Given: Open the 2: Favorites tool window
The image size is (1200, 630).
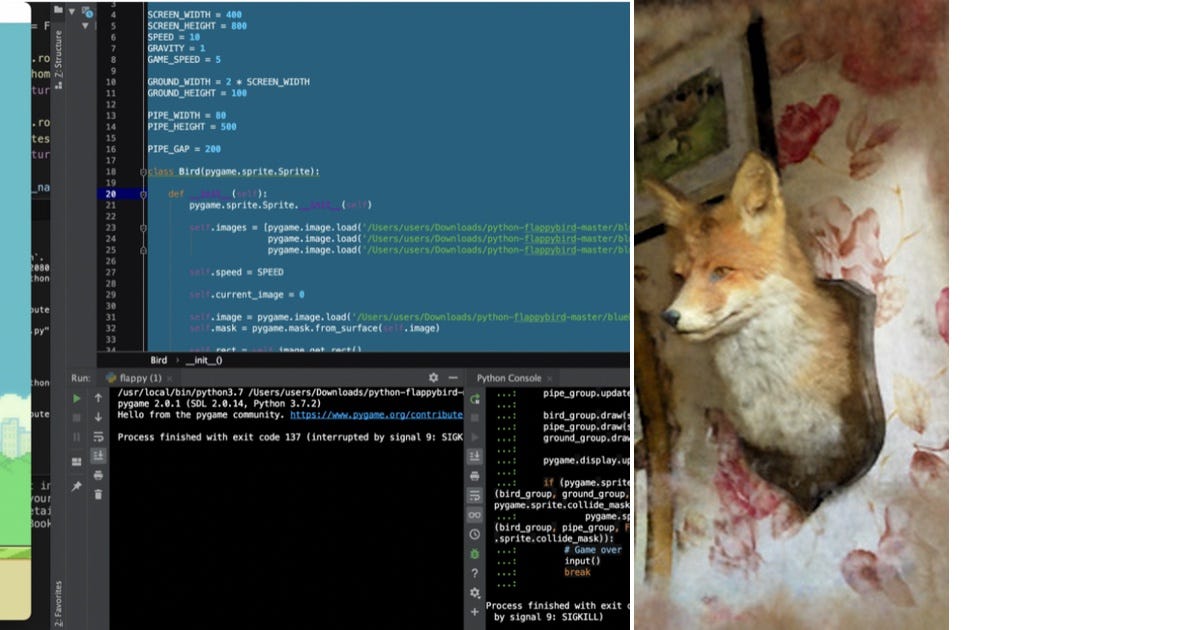Looking at the screenshot, I should [58, 603].
